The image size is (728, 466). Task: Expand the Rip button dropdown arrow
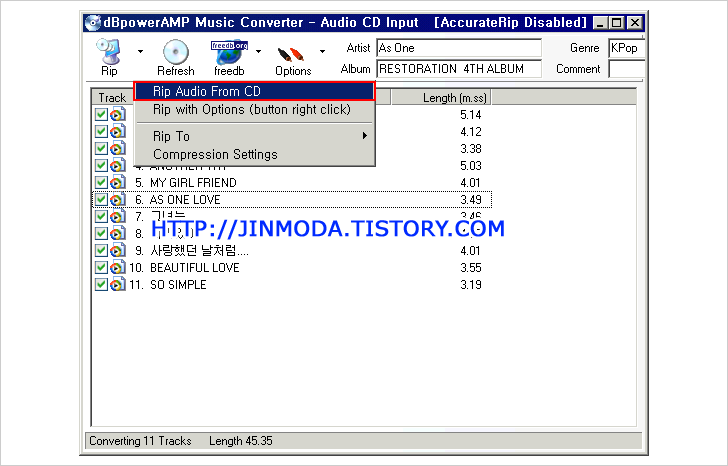[140, 52]
